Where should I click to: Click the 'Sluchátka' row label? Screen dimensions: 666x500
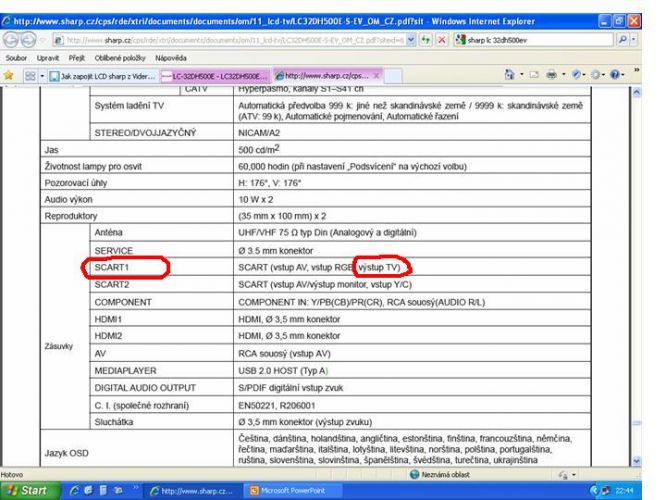[113, 422]
